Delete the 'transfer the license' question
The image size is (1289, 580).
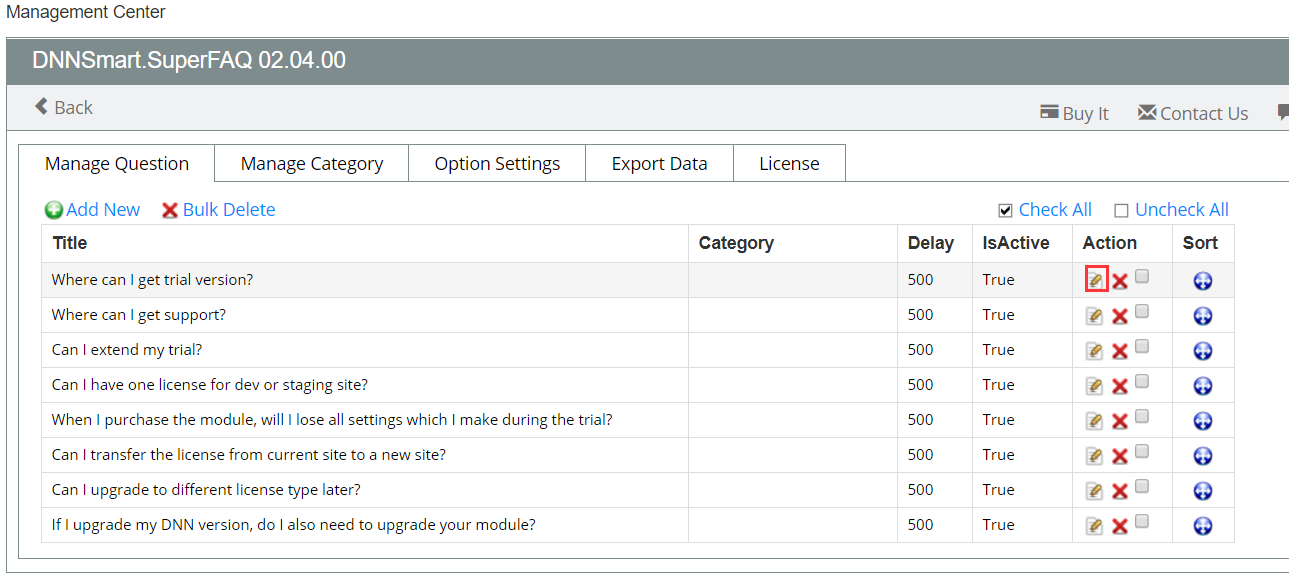pos(1120,456)
